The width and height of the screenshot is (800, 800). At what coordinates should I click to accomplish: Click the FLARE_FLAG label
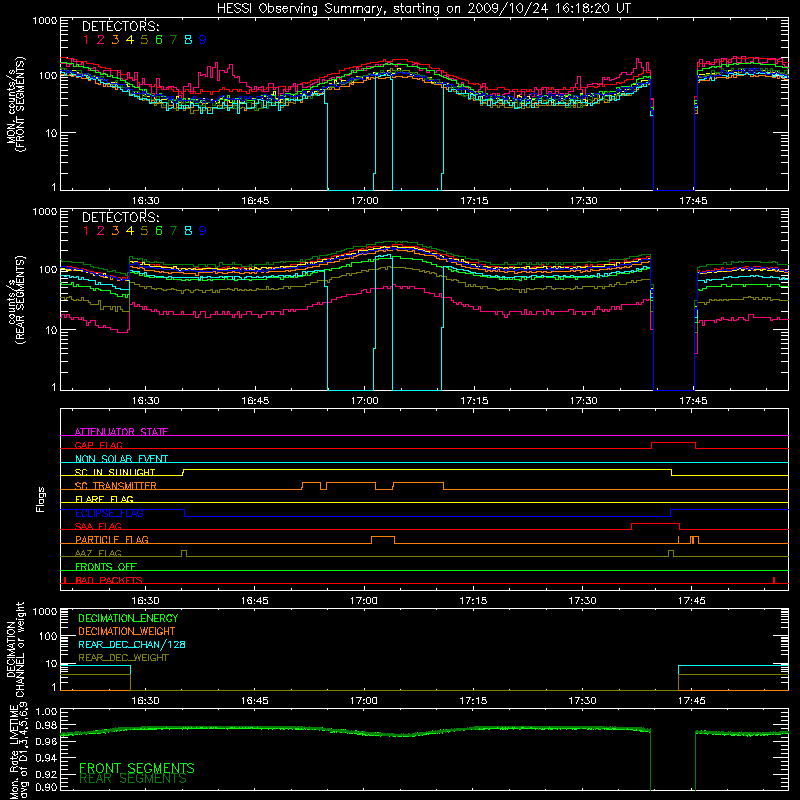click(104, 499)
